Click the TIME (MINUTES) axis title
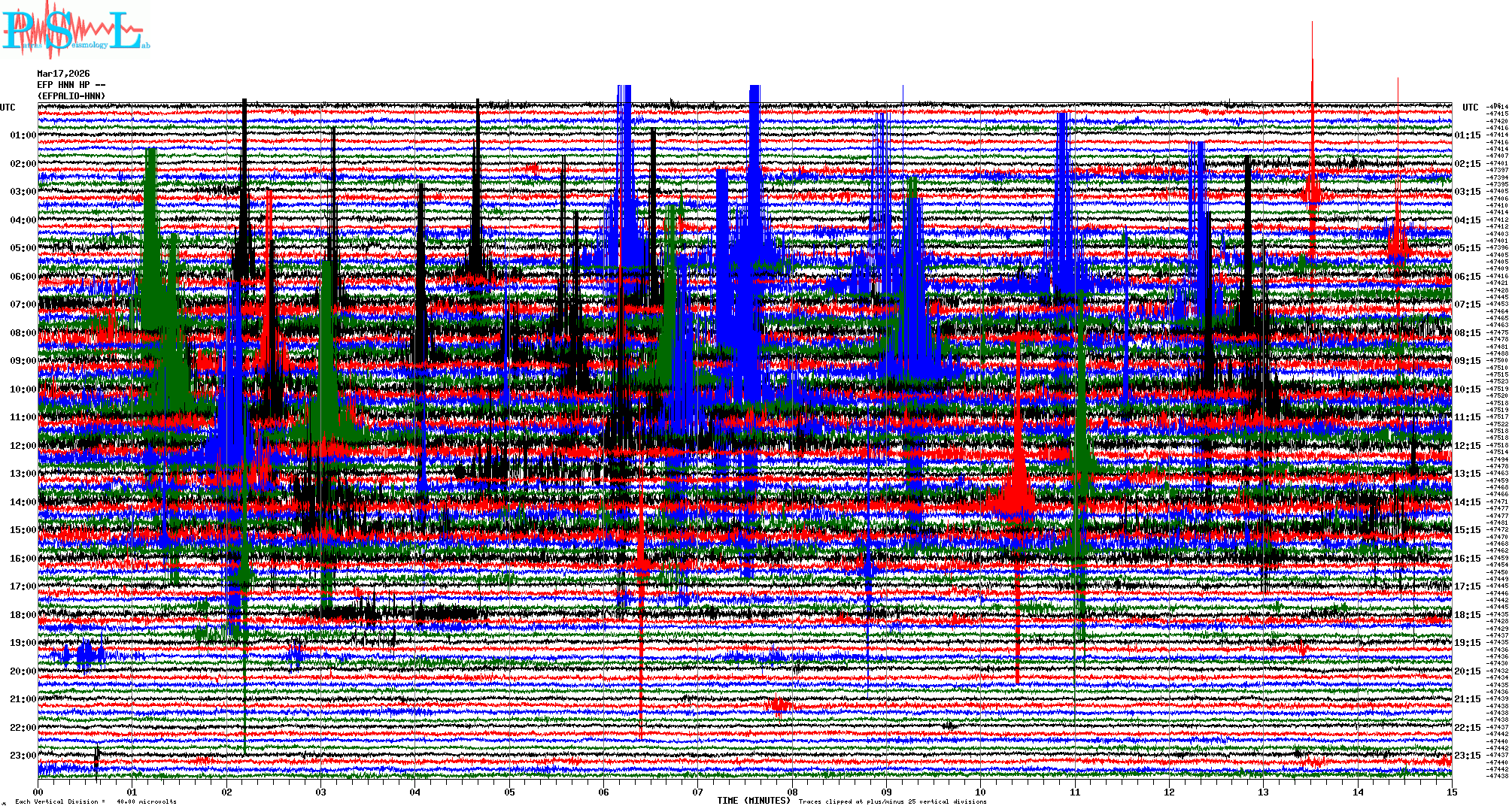 (754, 801)
